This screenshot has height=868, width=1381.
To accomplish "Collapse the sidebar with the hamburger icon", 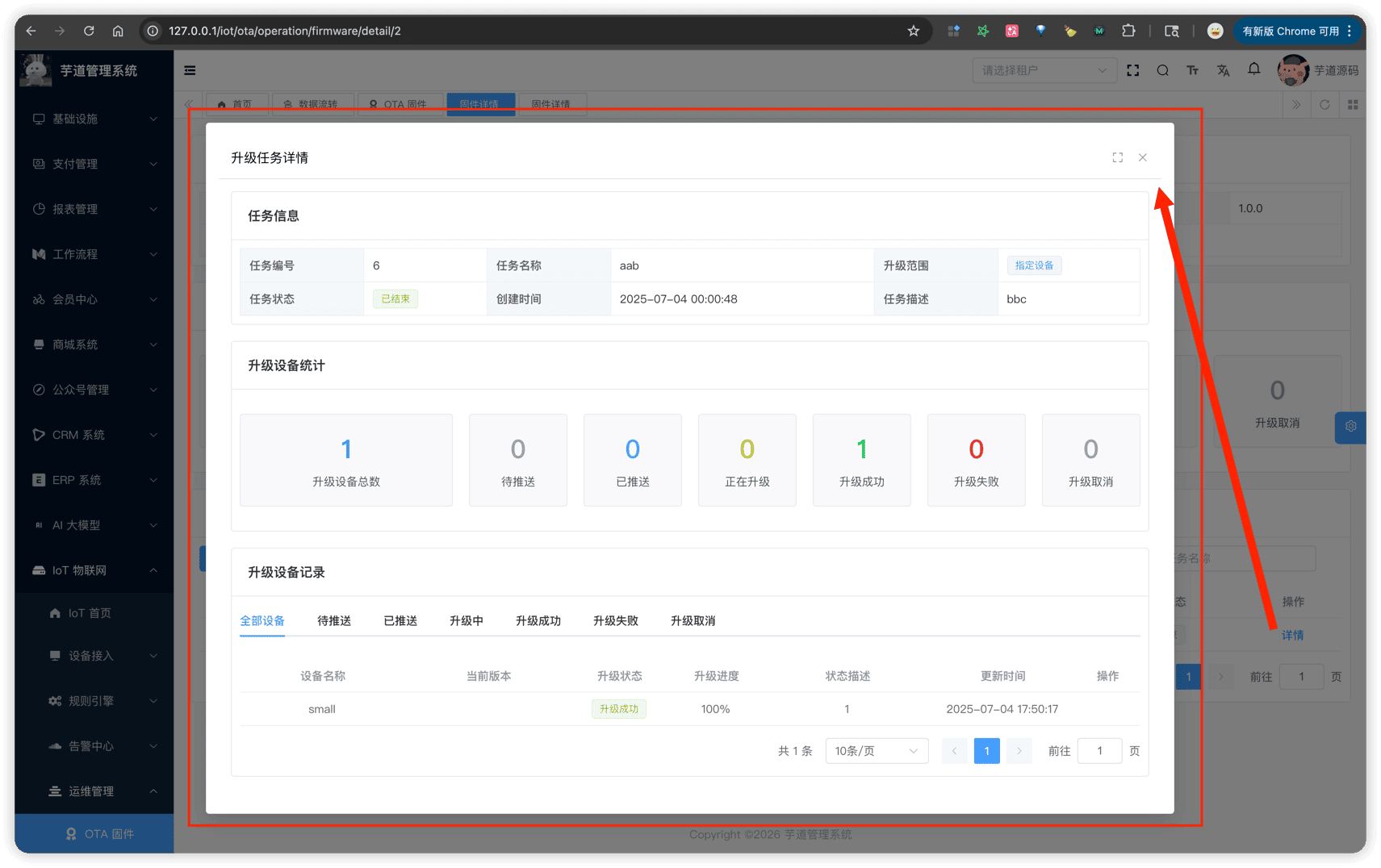I will (190, 70).
